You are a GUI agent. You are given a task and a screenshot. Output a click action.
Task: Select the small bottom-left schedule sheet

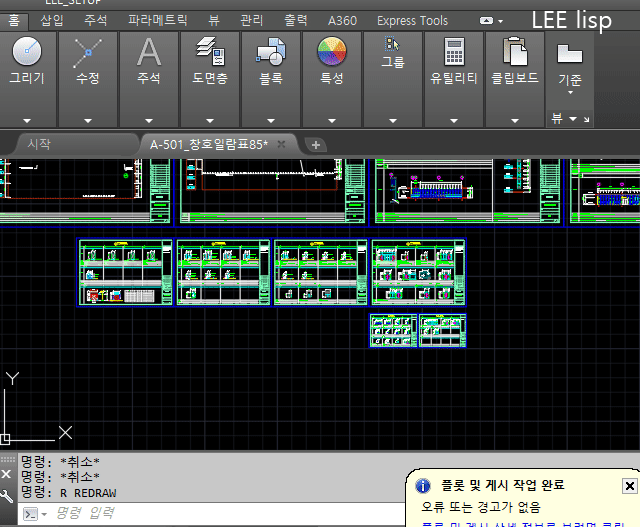[x=393, y=331]
